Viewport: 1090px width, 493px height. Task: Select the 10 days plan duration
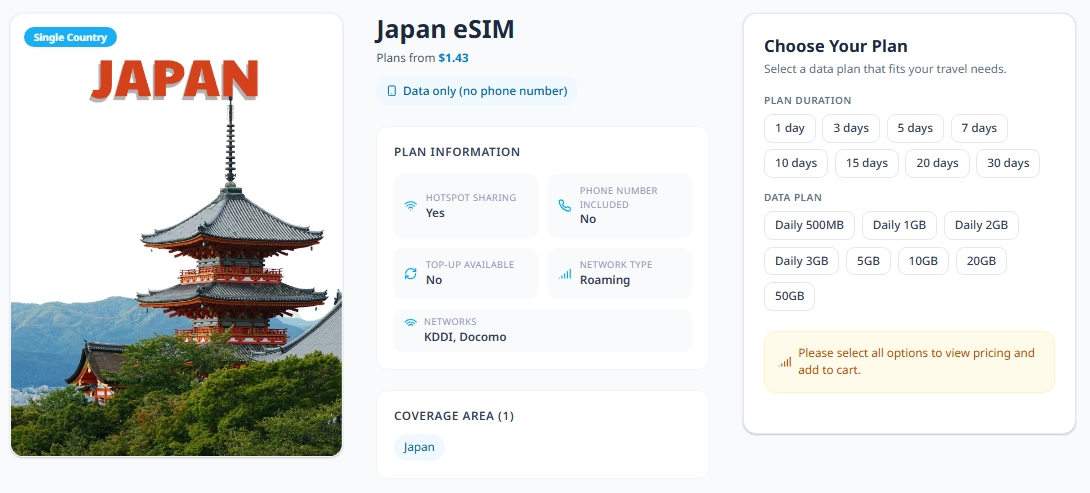796,163
